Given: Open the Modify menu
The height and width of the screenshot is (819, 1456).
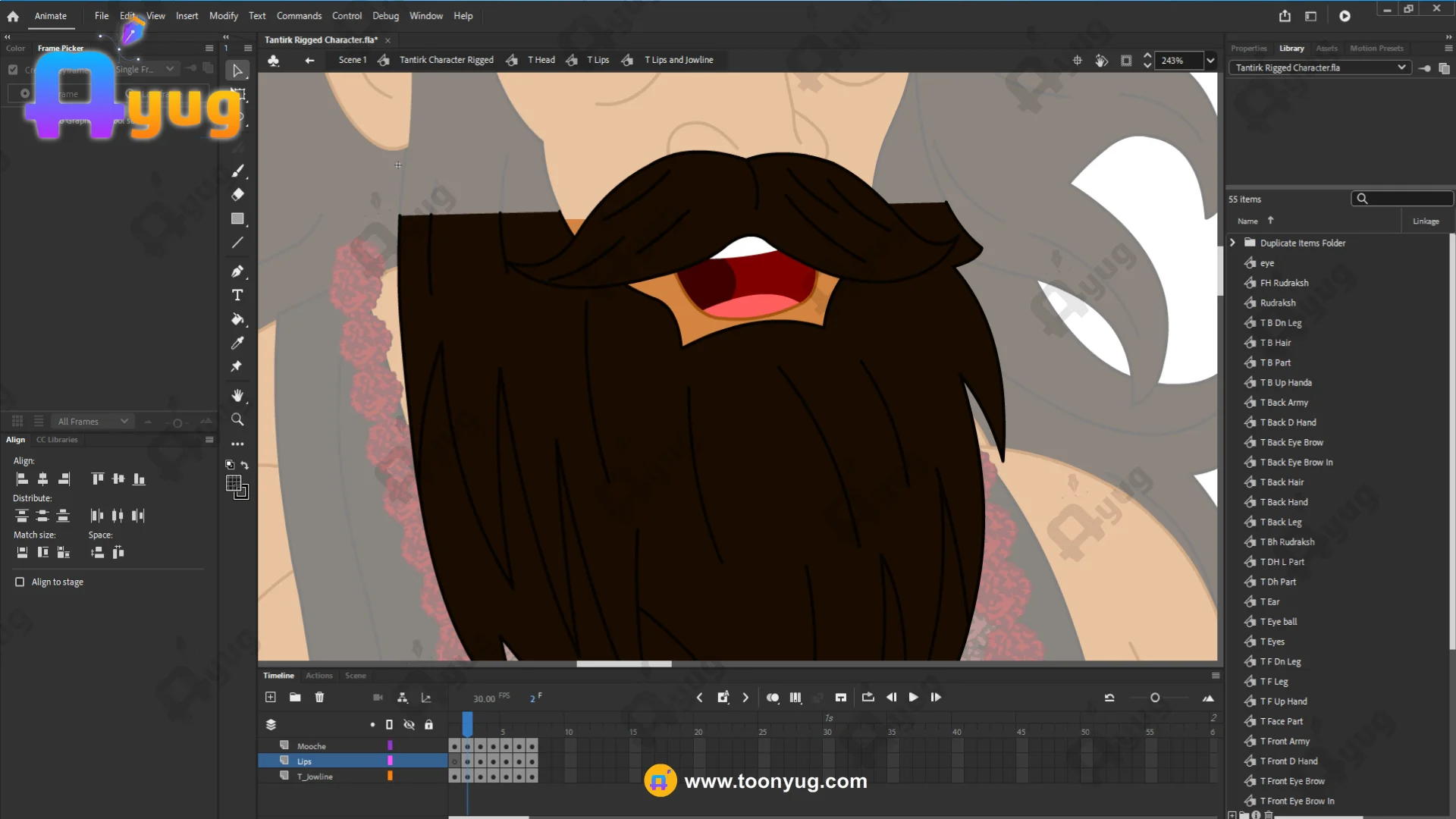Looking at the screenshot, I should tap(223, 15).
